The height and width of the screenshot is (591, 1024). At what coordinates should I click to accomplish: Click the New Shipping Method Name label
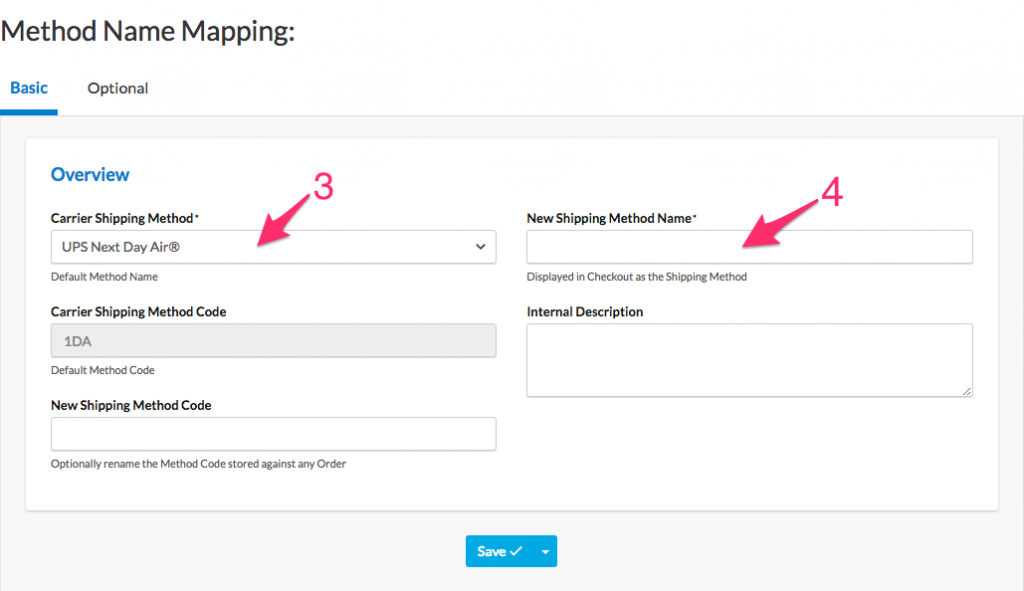610,218
